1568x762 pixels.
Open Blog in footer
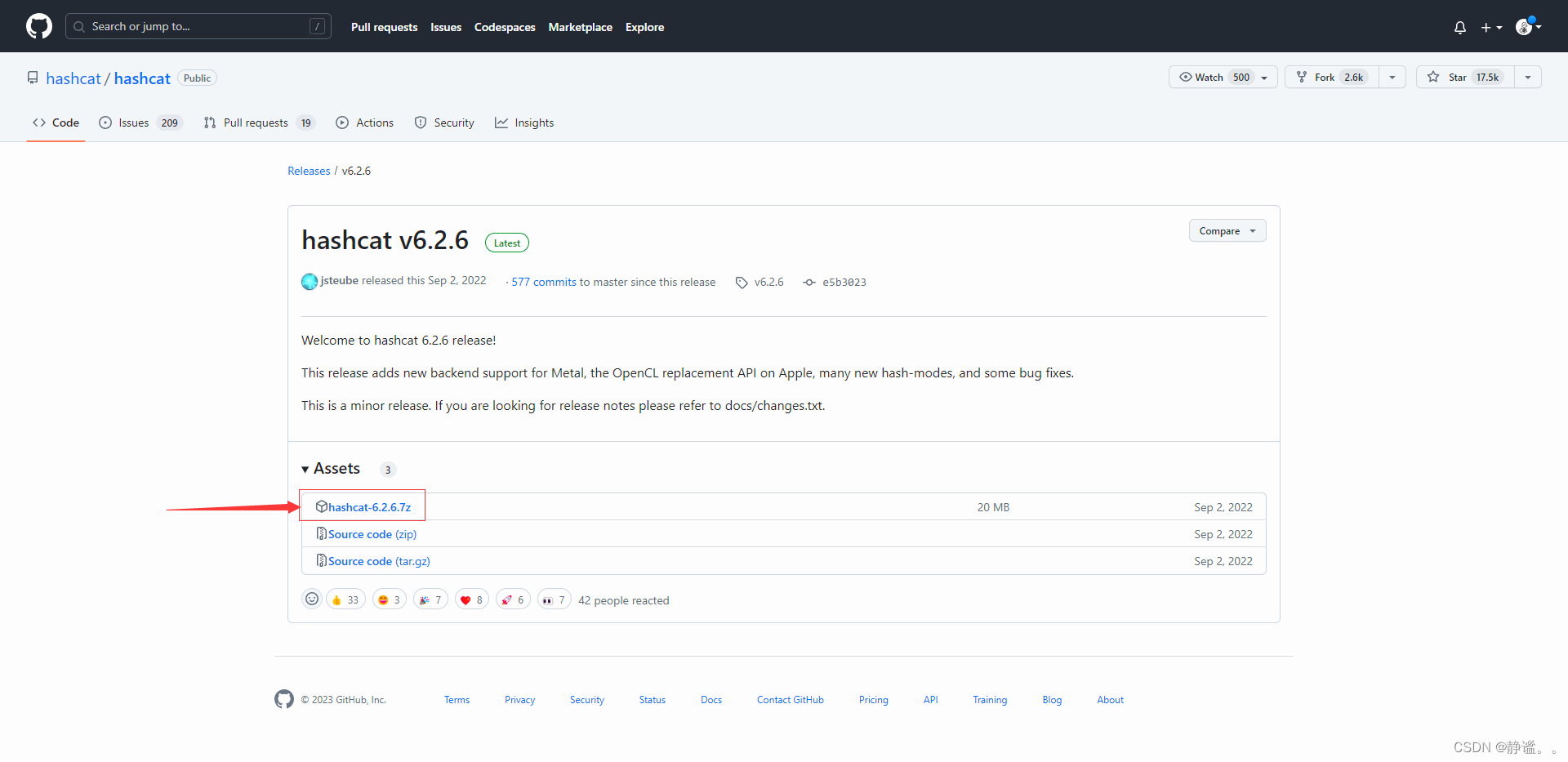tap(1052, 700)
